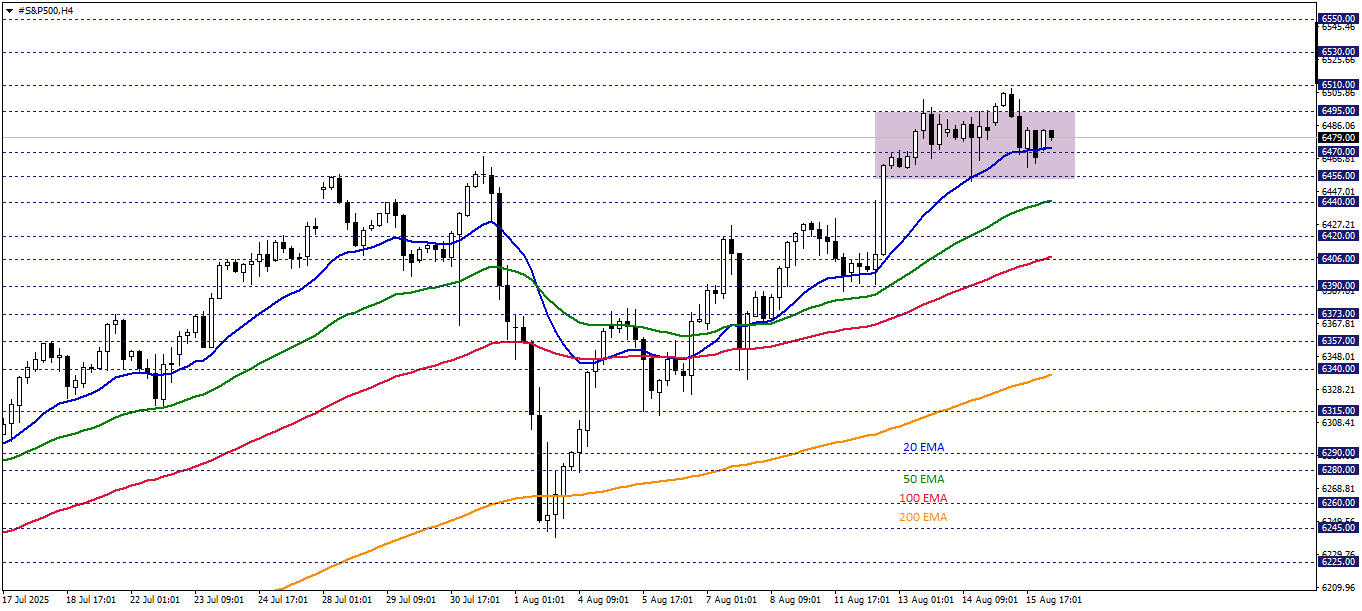Click the 6225.00 price level label

coord(1338,561)
